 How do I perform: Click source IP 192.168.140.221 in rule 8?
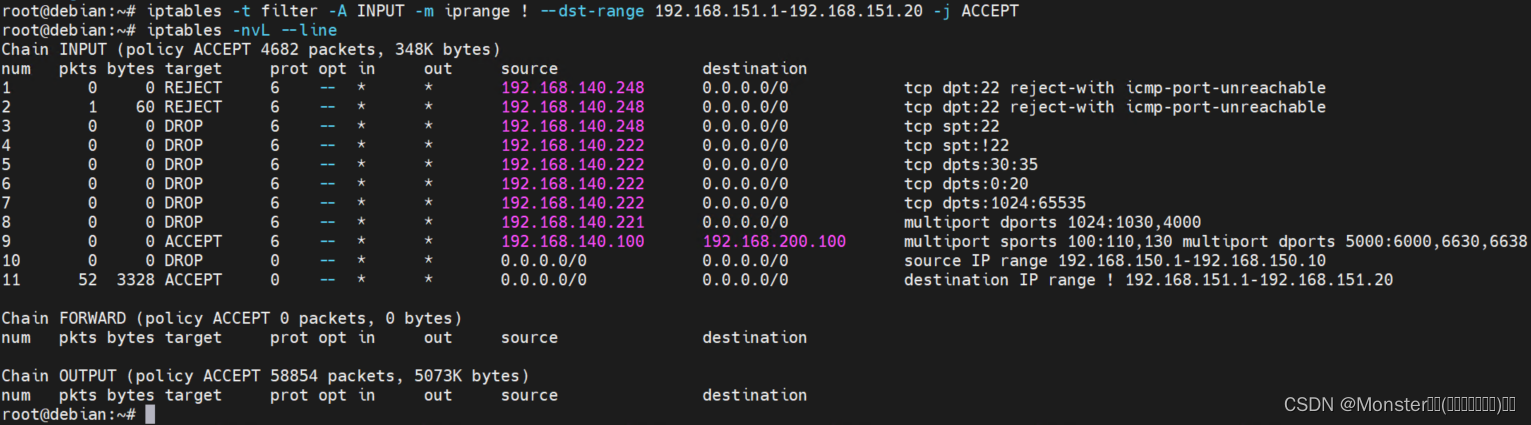pos(573,222)
